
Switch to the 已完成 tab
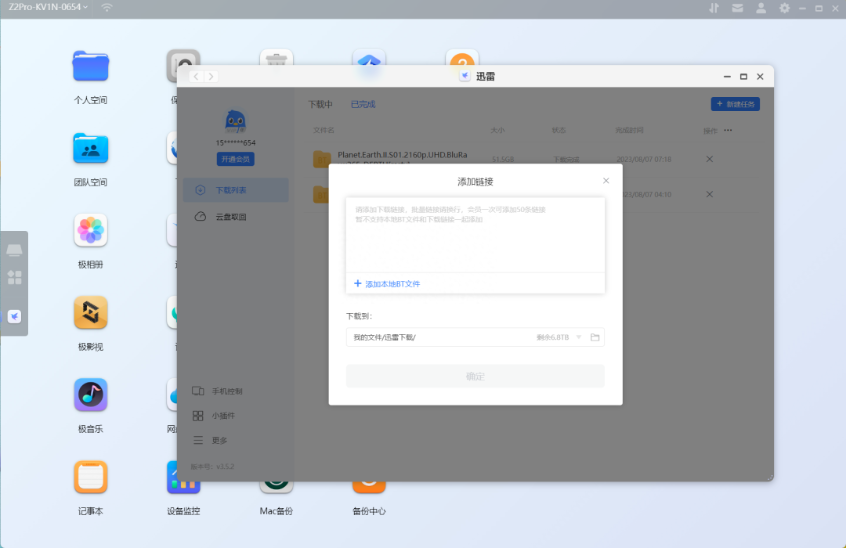pos(363,104)
